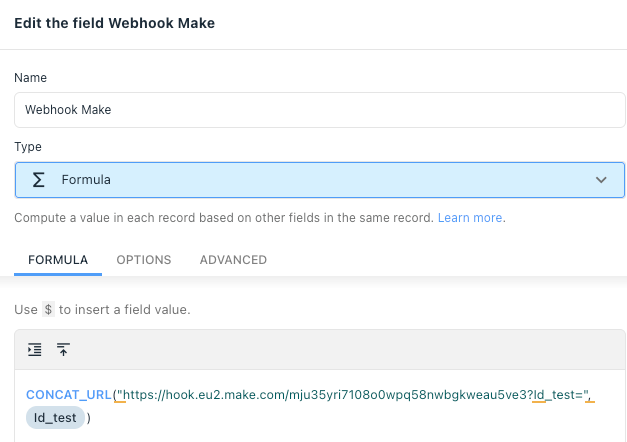The image size is (627, 442).
Task: Click the CONCAT_URL function name in editor
Action: (69, 395)
